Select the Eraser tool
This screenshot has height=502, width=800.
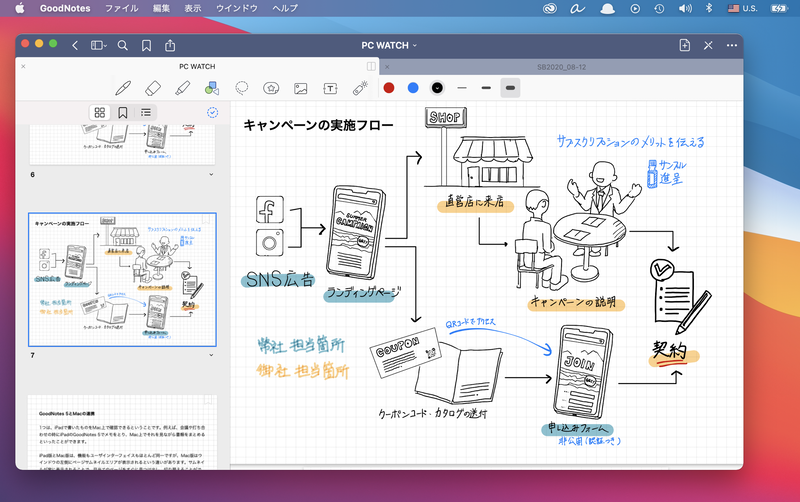coord(153,88)
